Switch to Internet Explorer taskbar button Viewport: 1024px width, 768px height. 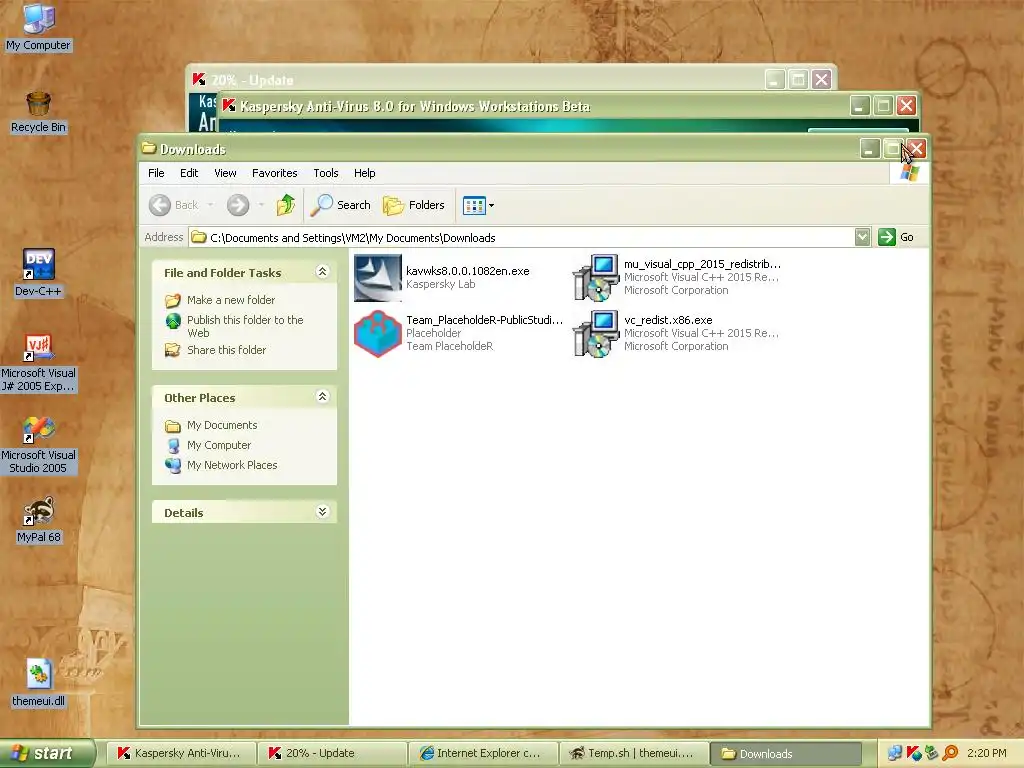[482, 754]
